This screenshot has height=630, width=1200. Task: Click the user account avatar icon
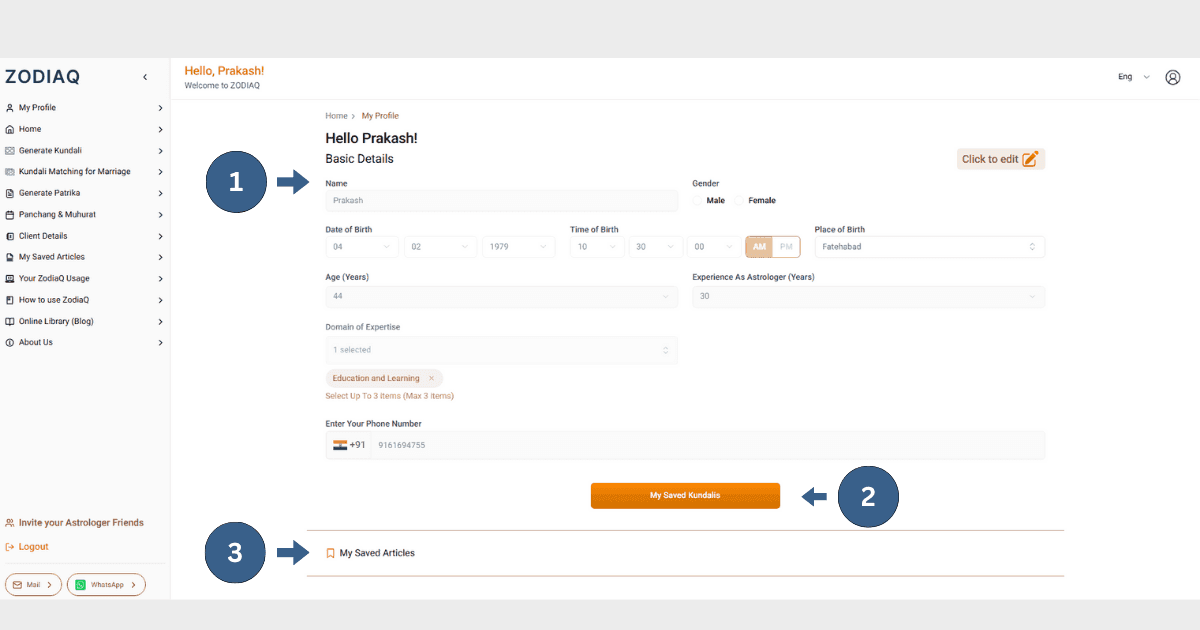point(1173,77)
